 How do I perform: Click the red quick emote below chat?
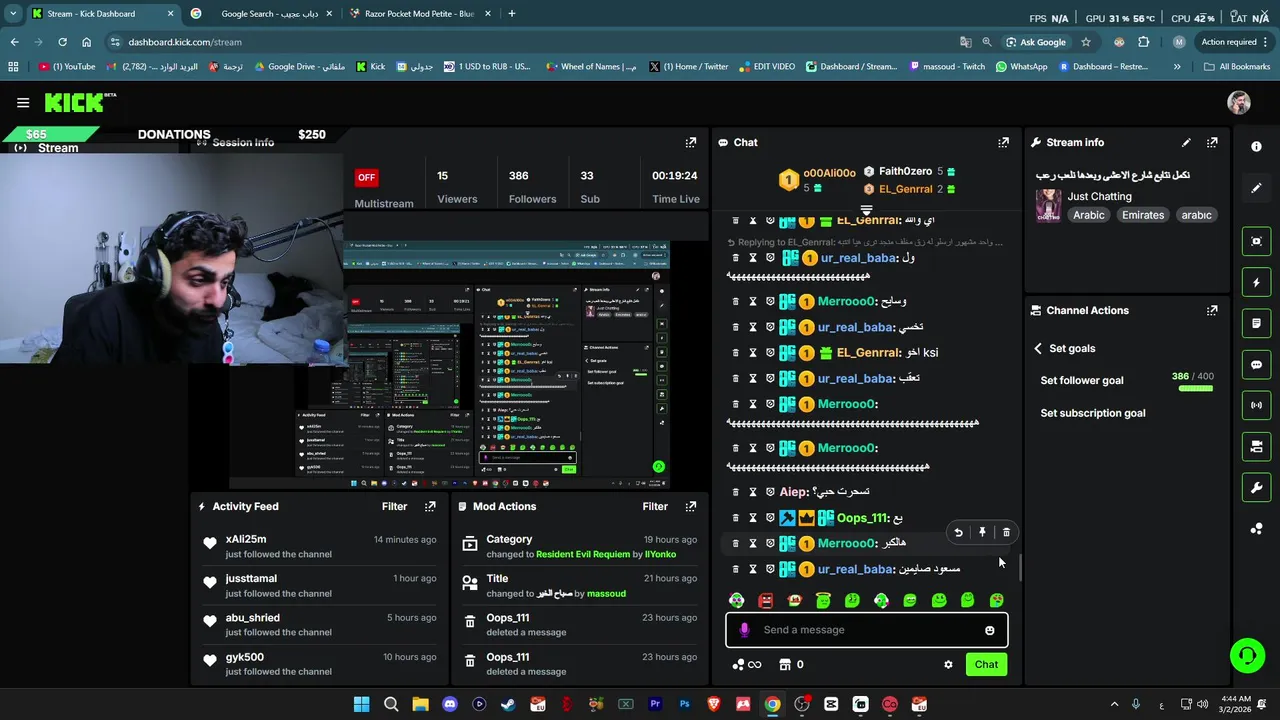pyautogui.click(x=766, y=601)
